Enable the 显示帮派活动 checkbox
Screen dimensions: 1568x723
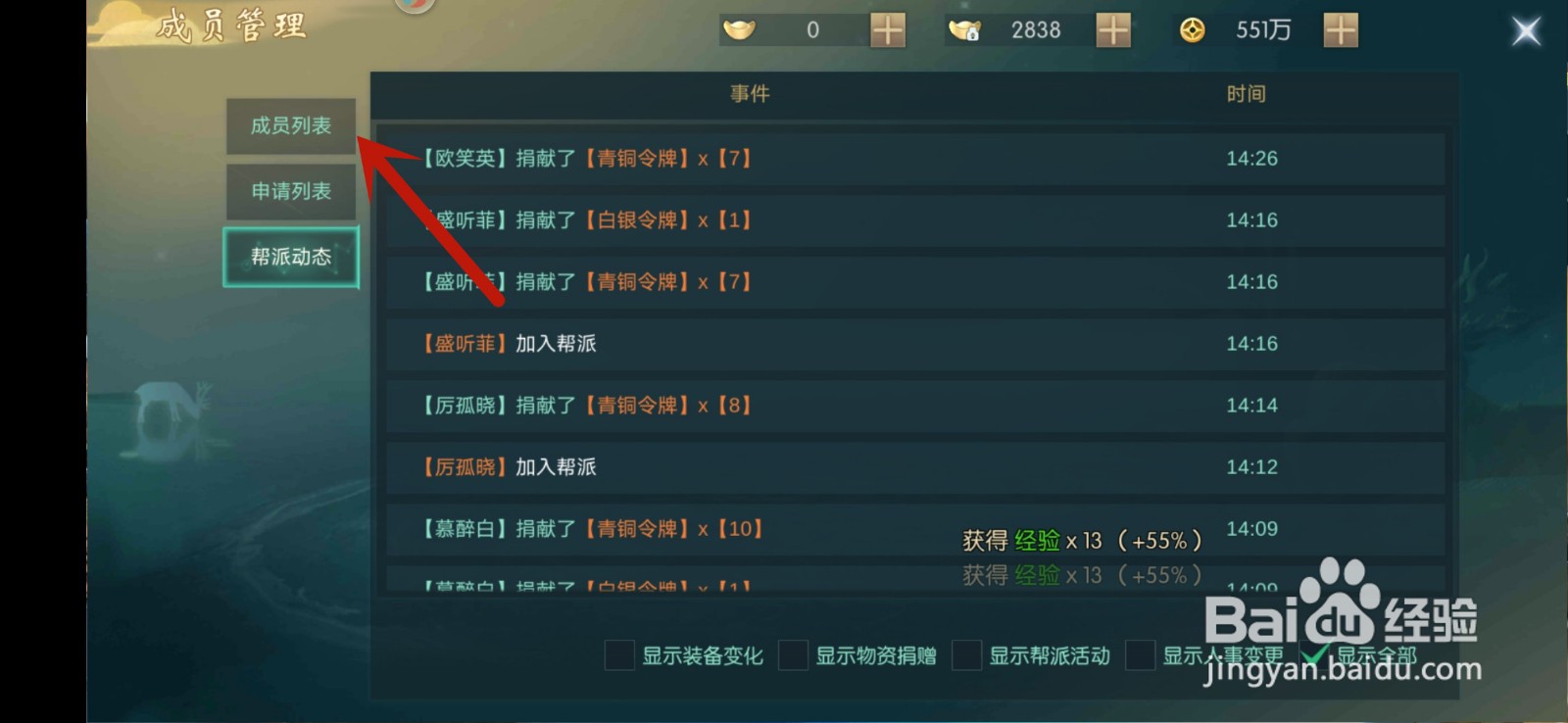[966, 655]
